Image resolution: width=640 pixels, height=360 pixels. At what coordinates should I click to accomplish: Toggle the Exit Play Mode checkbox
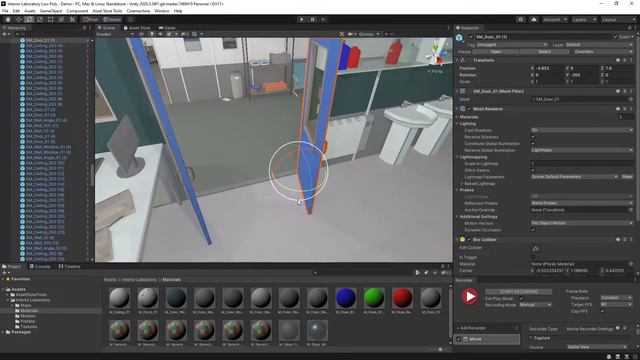pos(521,298)
